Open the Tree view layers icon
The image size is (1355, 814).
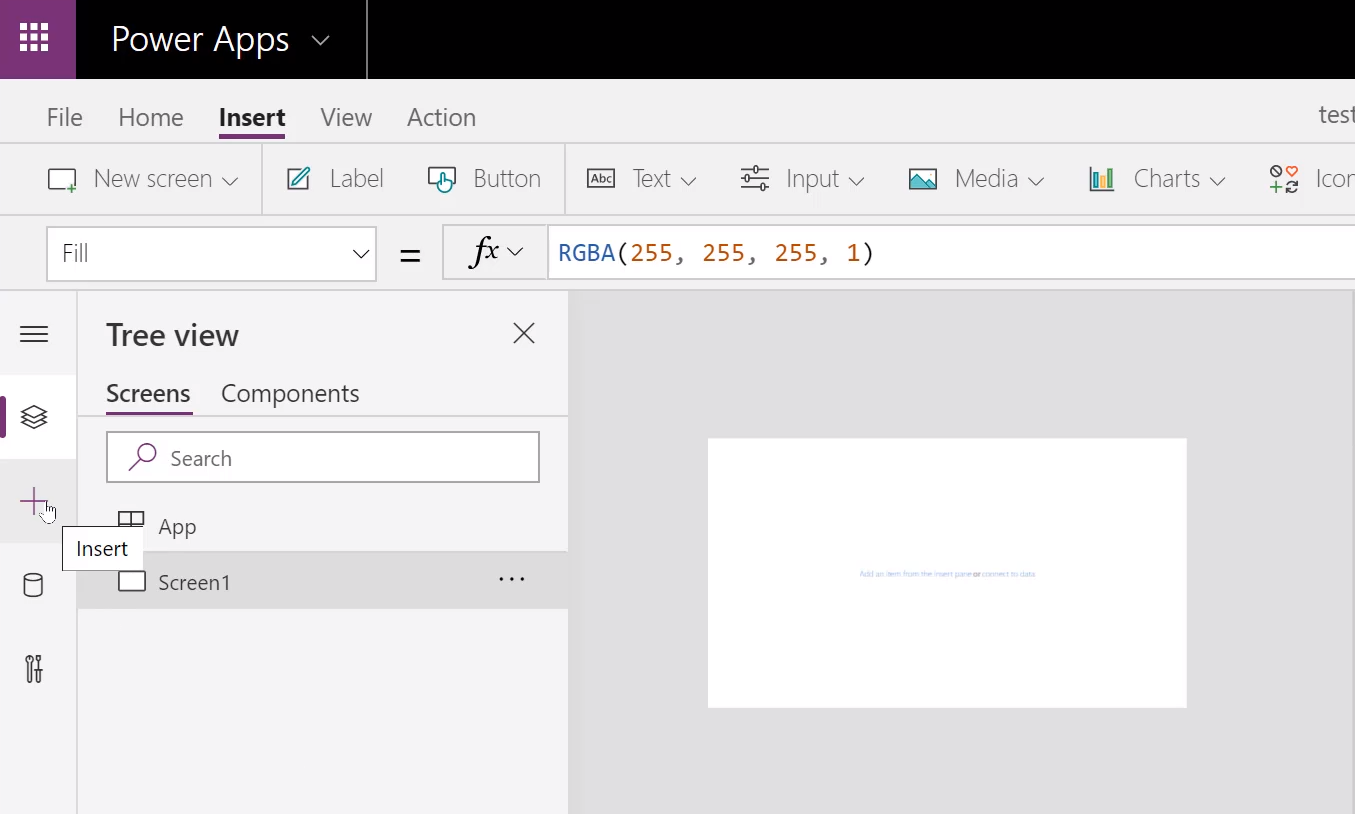tap(34, 417)
